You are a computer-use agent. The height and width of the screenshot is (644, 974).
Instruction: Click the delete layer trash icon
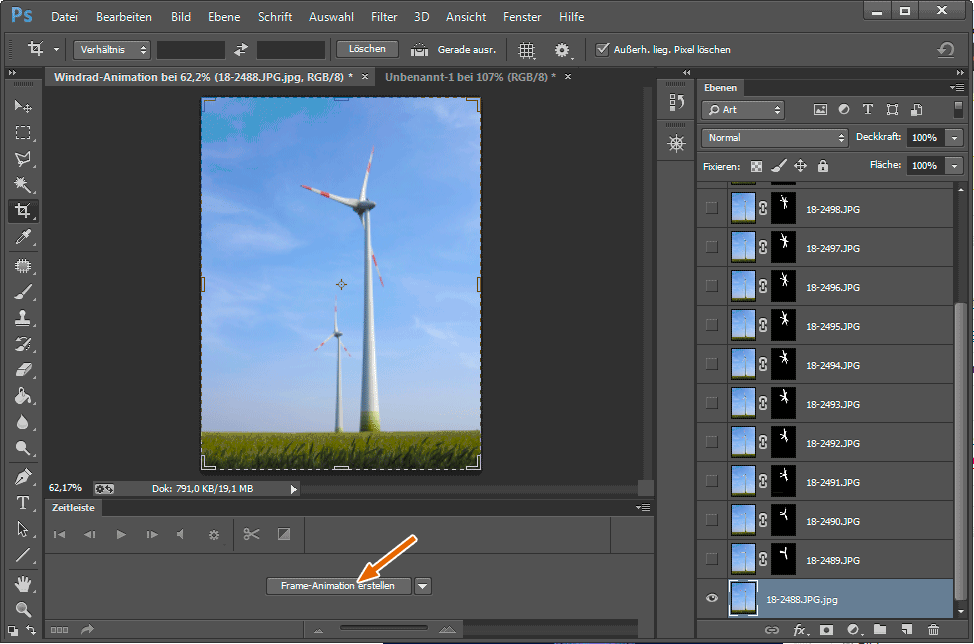pyautogui.click(x=933, y=630)
